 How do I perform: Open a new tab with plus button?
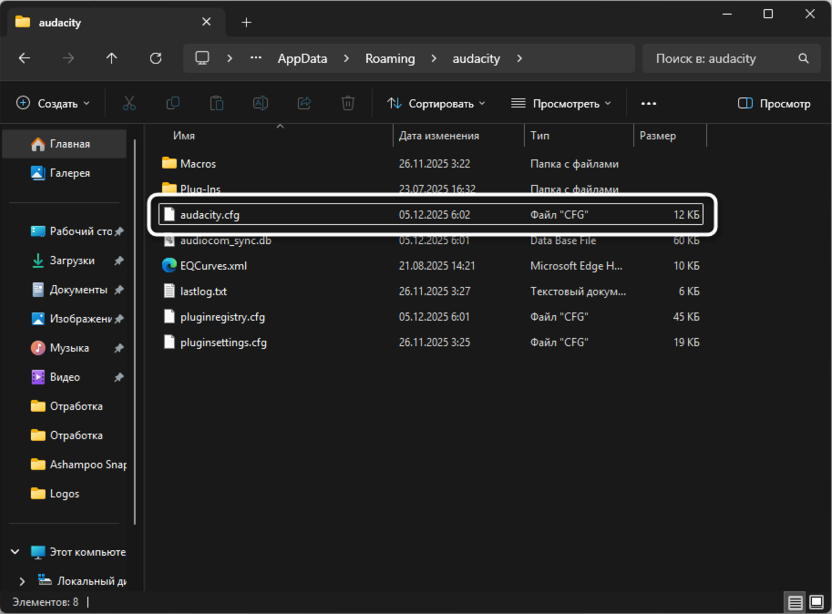[246, 22]
